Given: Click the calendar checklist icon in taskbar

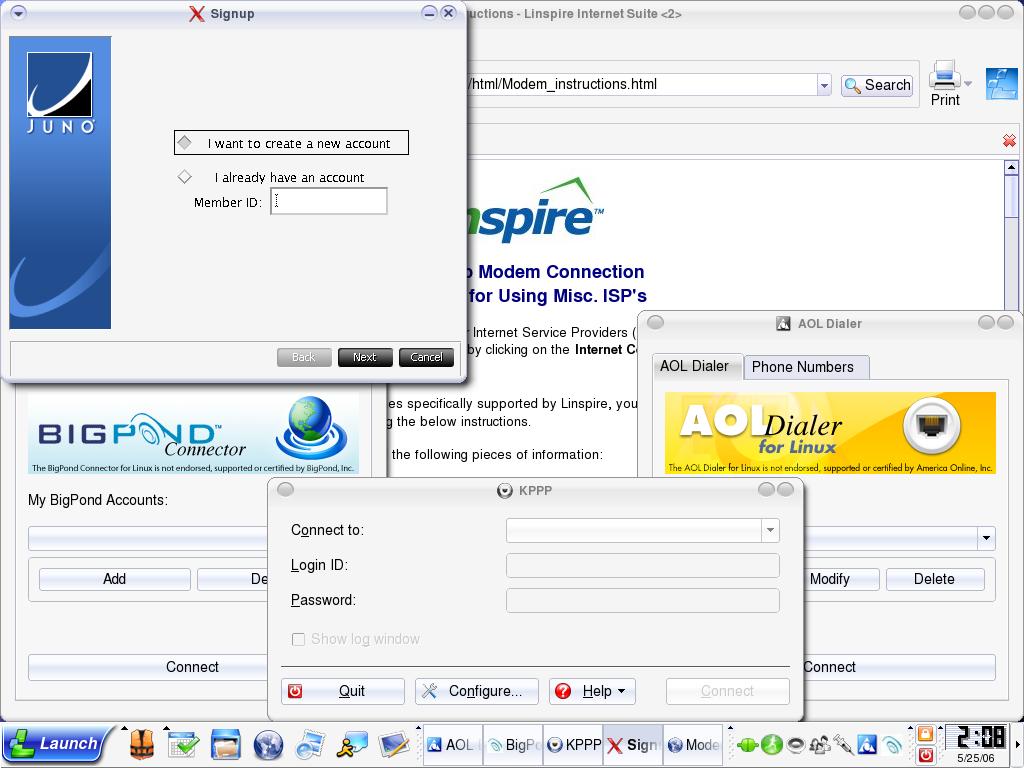Looking at the screenshot, I should (x=183, y=744).
